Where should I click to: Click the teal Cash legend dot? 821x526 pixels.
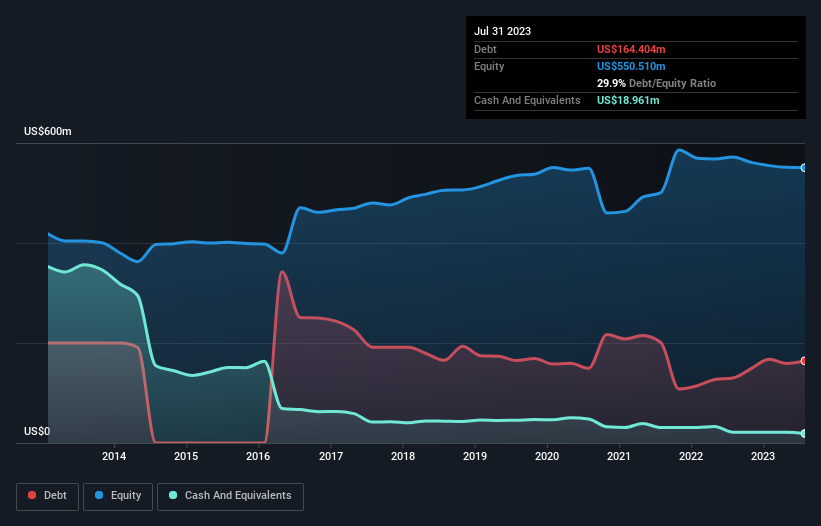(x=173, y=495)
